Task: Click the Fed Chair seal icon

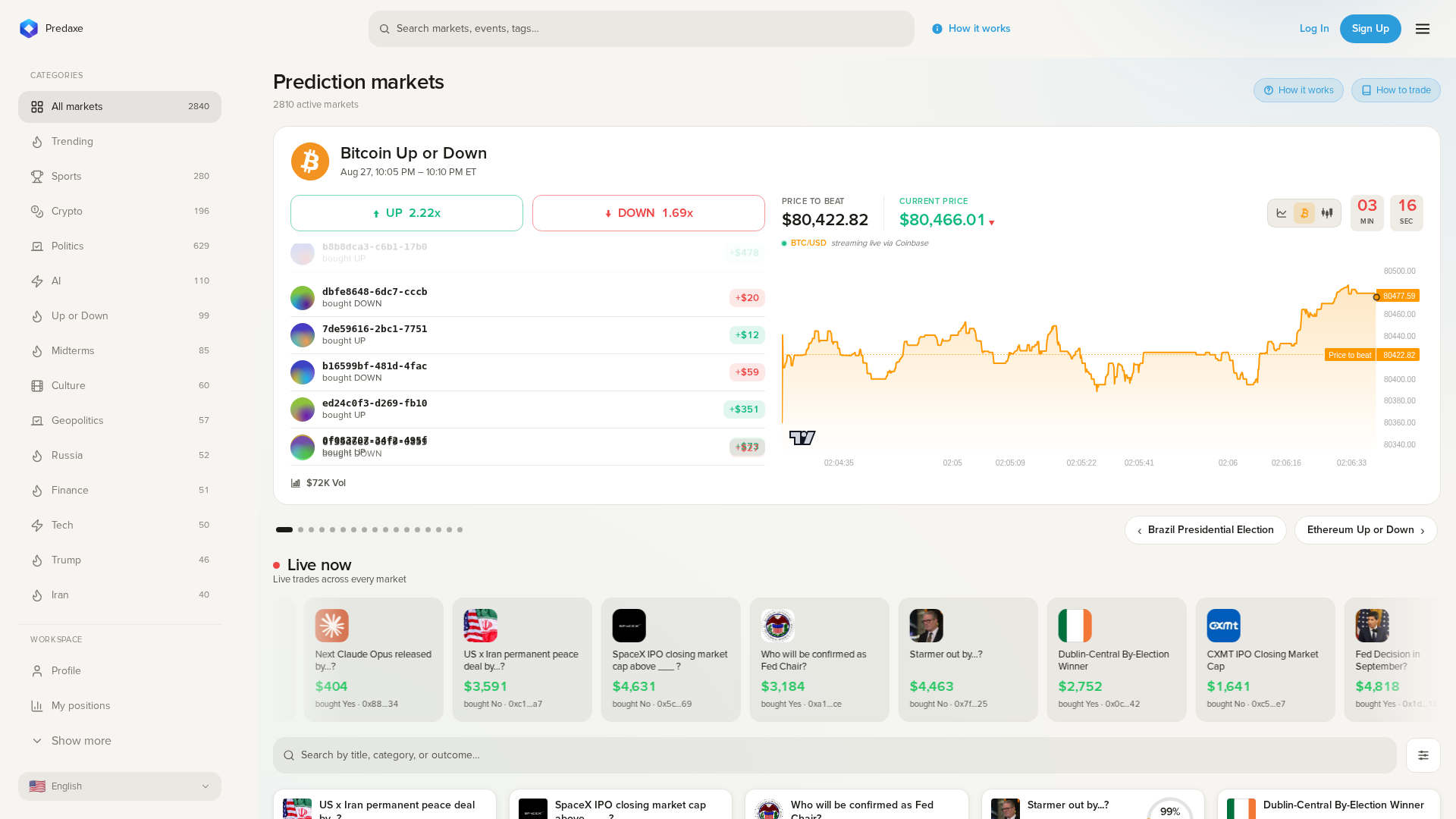Action: pyautogui.click(x=778, y=626)
